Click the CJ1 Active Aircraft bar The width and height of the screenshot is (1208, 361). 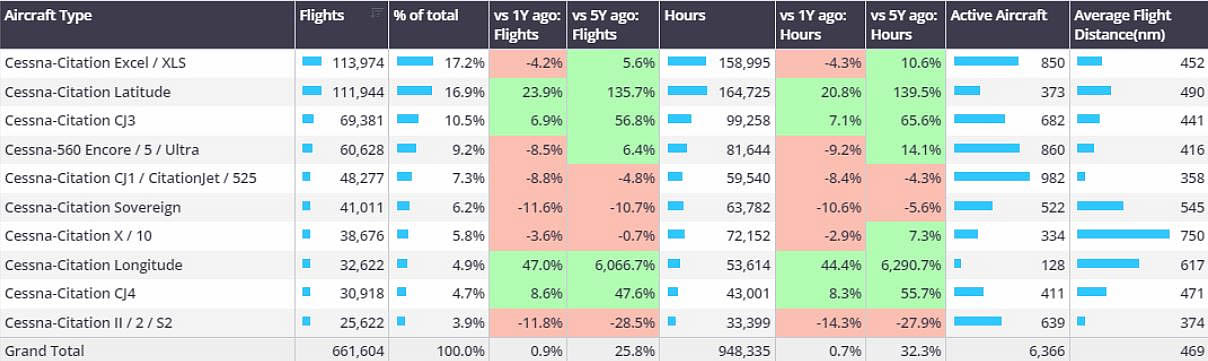[992, 176]
